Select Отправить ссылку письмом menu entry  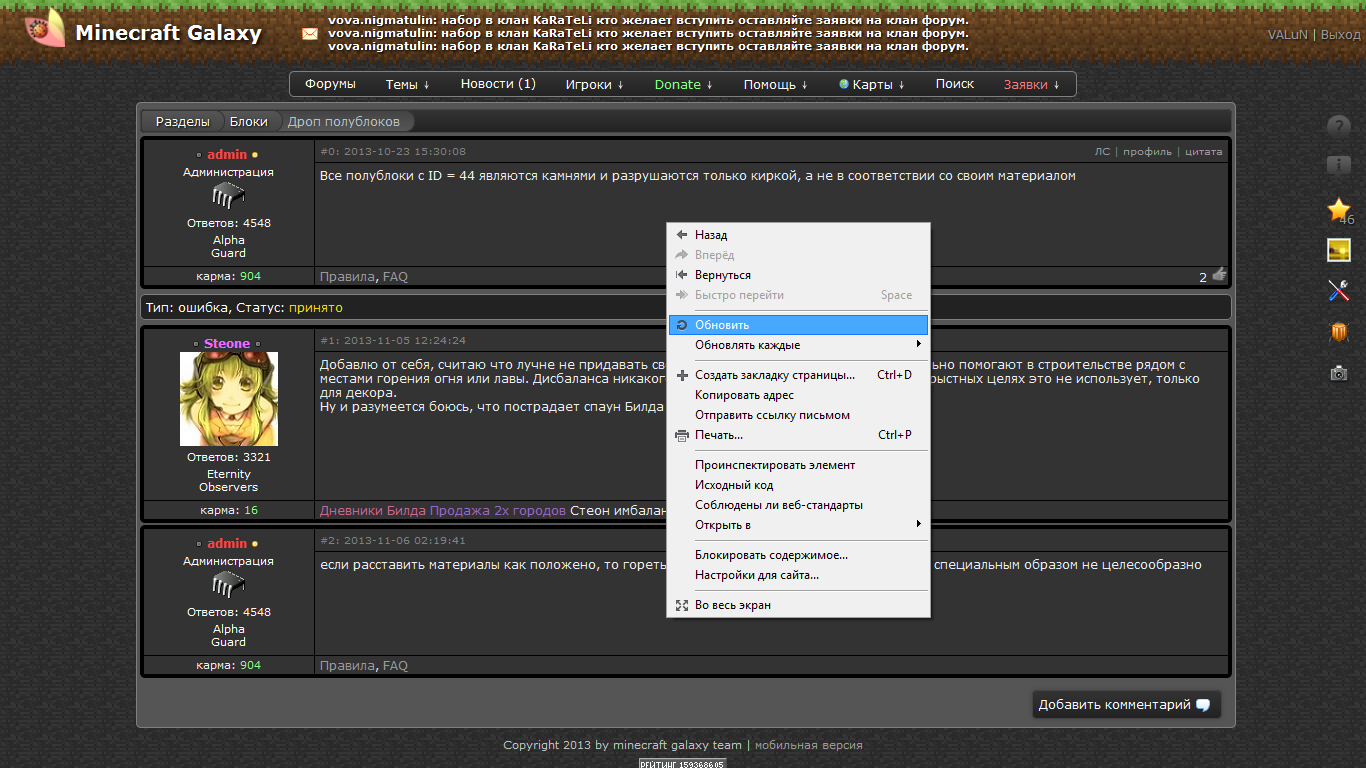[798, 415]
